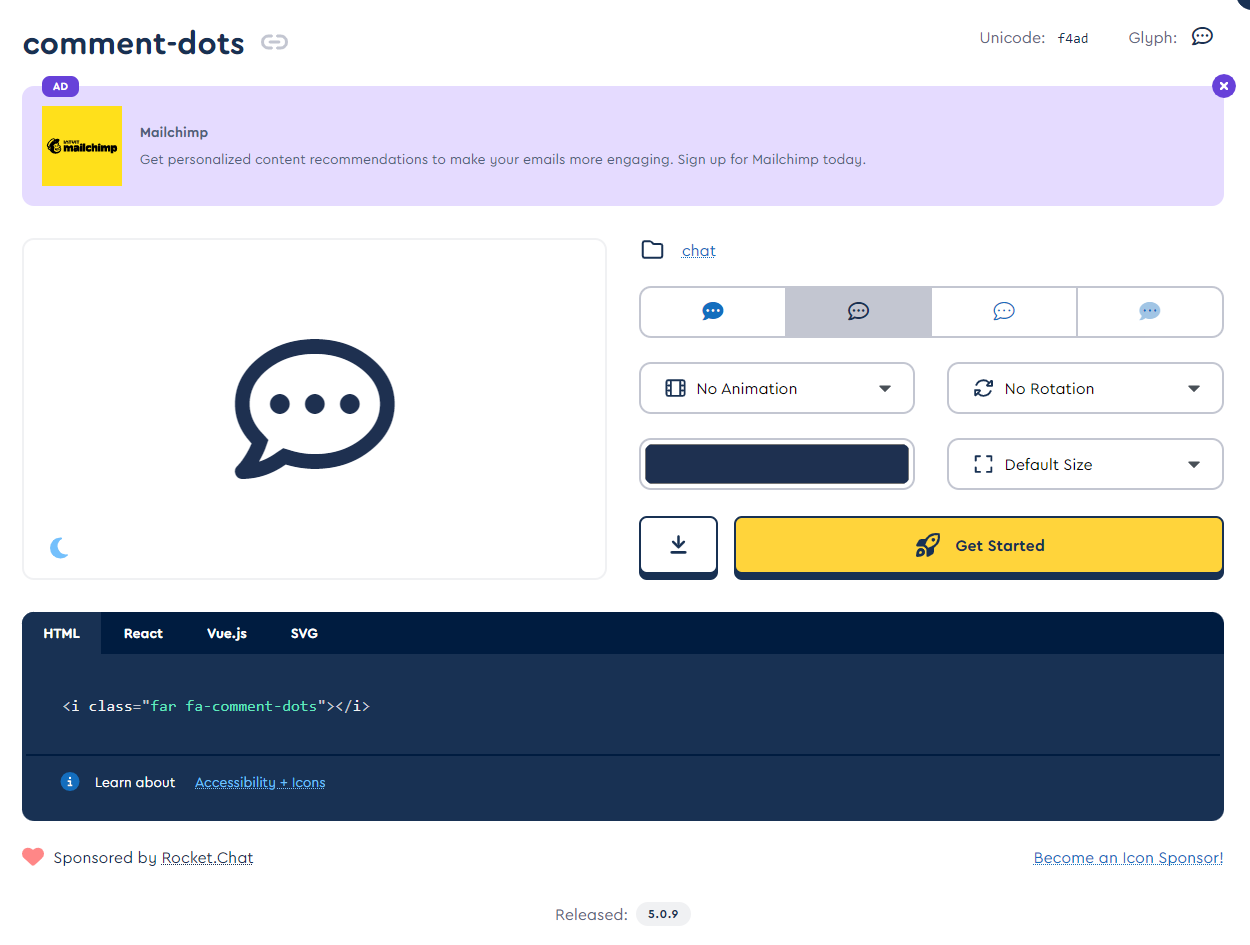Open the No Rotation dropdown
The width and height of the screenshot is (1250, 945).
tap(1085, 388)
